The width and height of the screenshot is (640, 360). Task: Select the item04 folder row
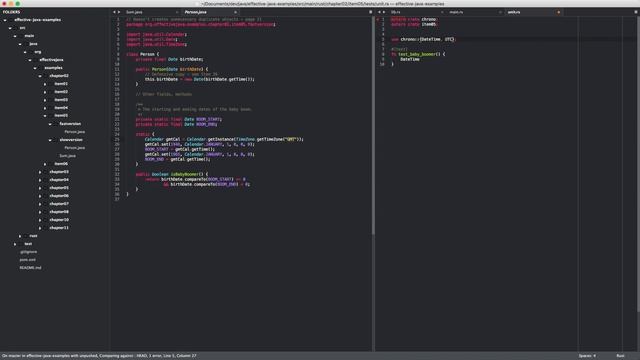coord(61,108)
